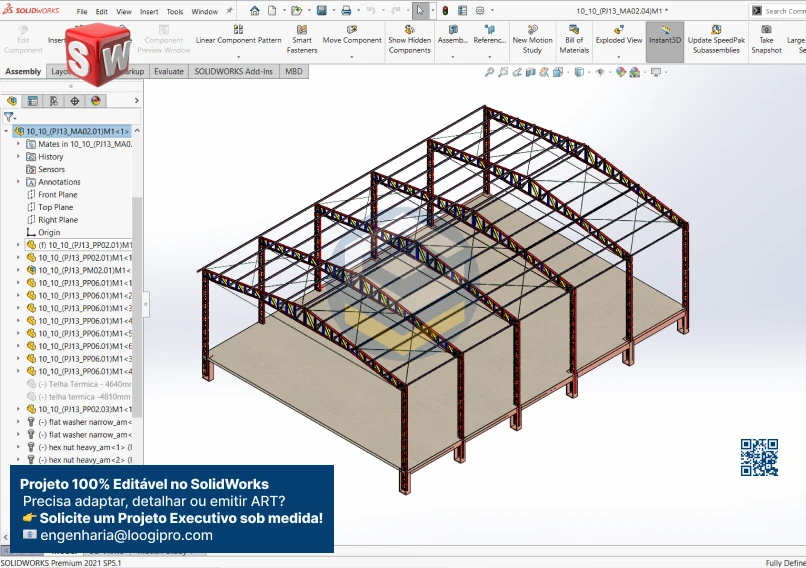Expand the History tree node

coord(18,157)
